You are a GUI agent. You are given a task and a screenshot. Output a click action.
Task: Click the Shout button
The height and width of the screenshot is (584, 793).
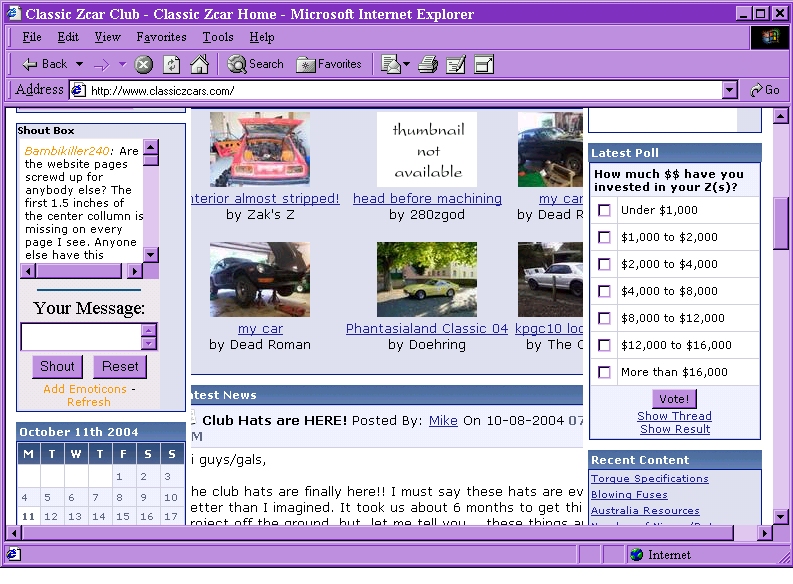click(x=57, y=367)
